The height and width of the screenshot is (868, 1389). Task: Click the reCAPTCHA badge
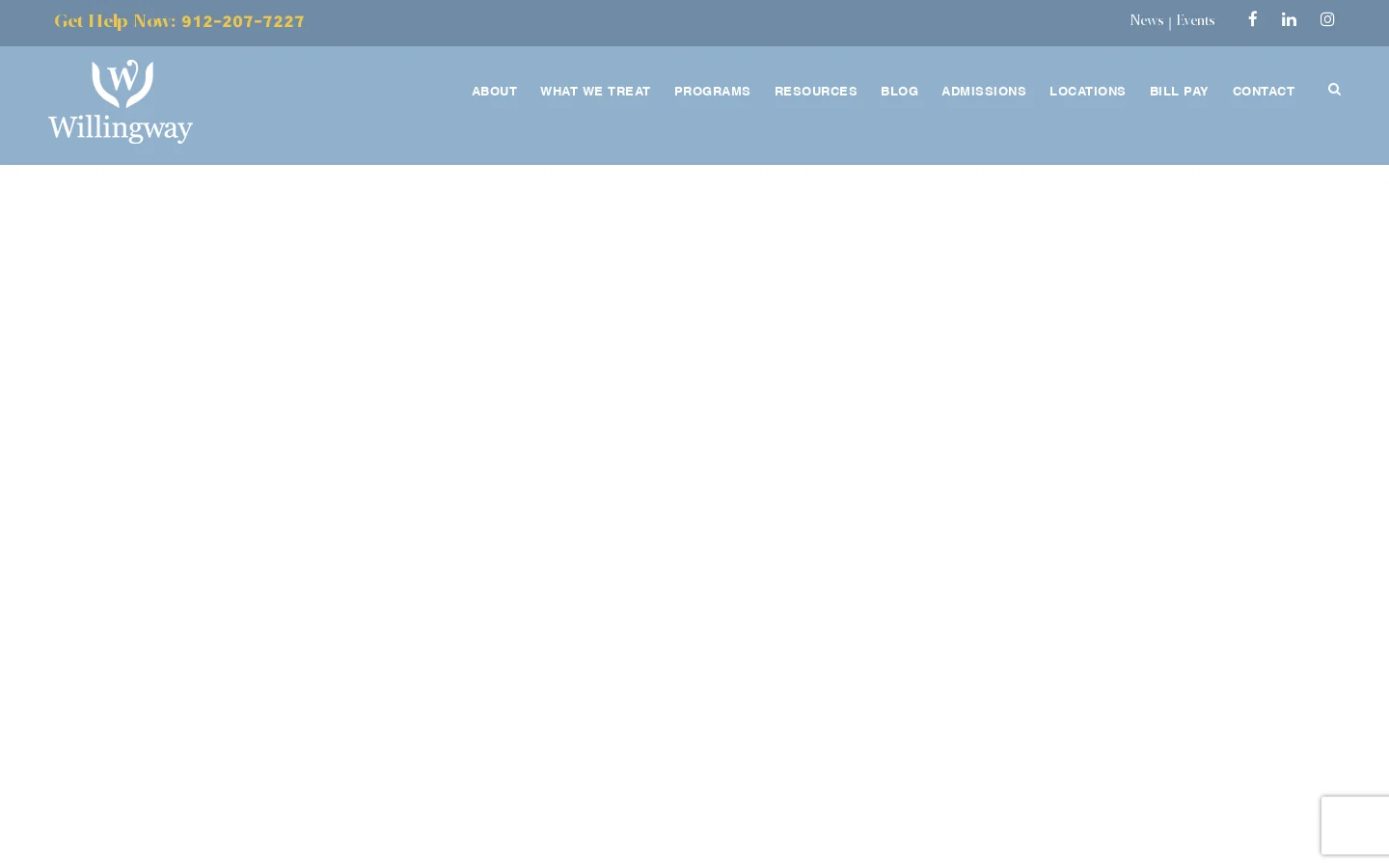tap(1355, 826)
